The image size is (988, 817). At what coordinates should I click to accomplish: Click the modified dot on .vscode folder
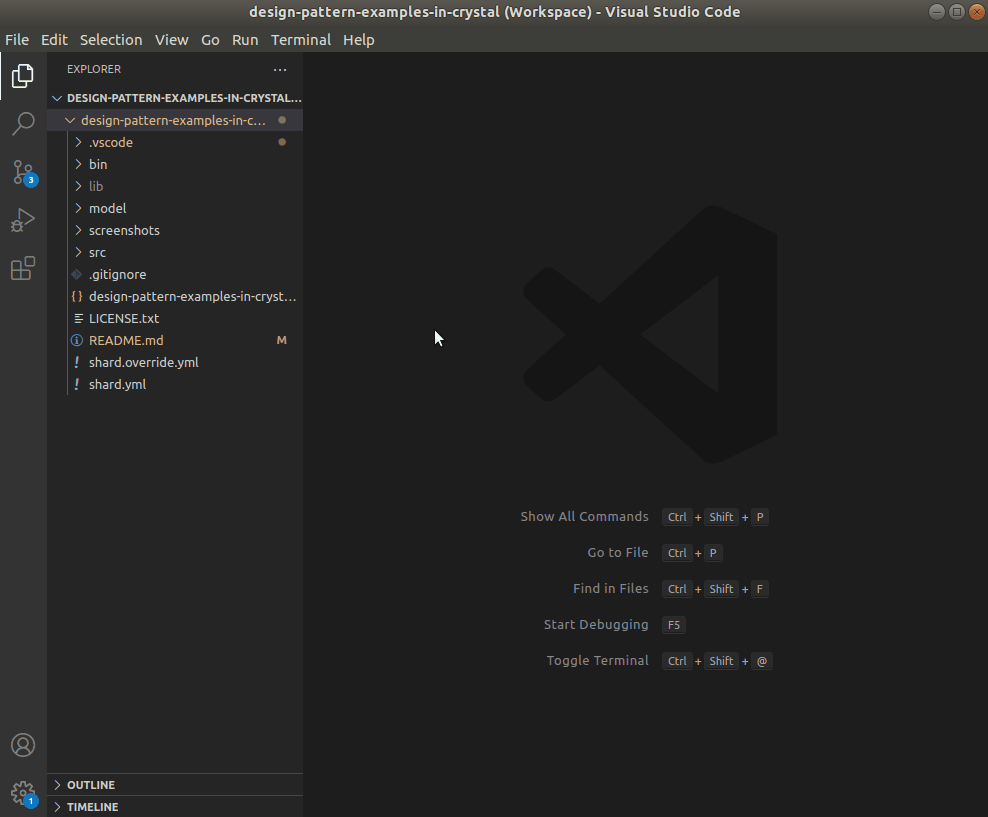pyautogui.click(x=282, y=142)
